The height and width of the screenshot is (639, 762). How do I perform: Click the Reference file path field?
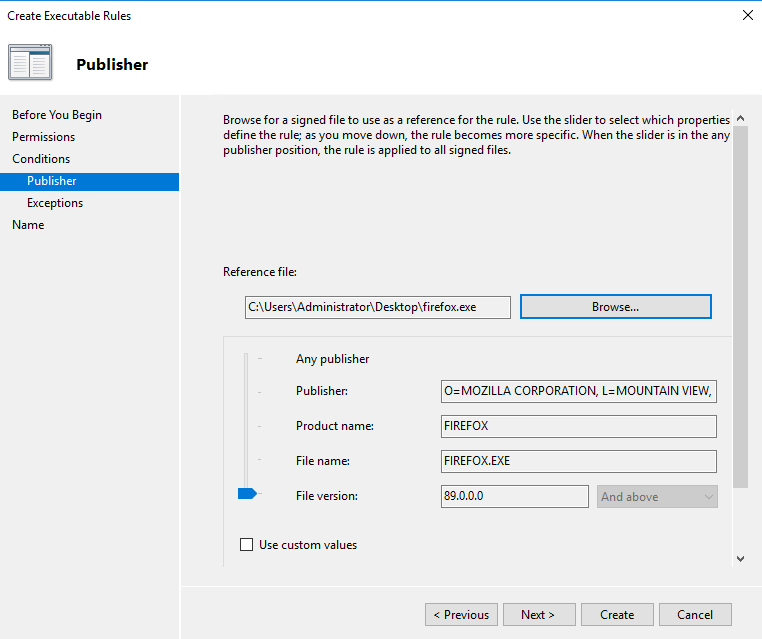pos(378,307)
